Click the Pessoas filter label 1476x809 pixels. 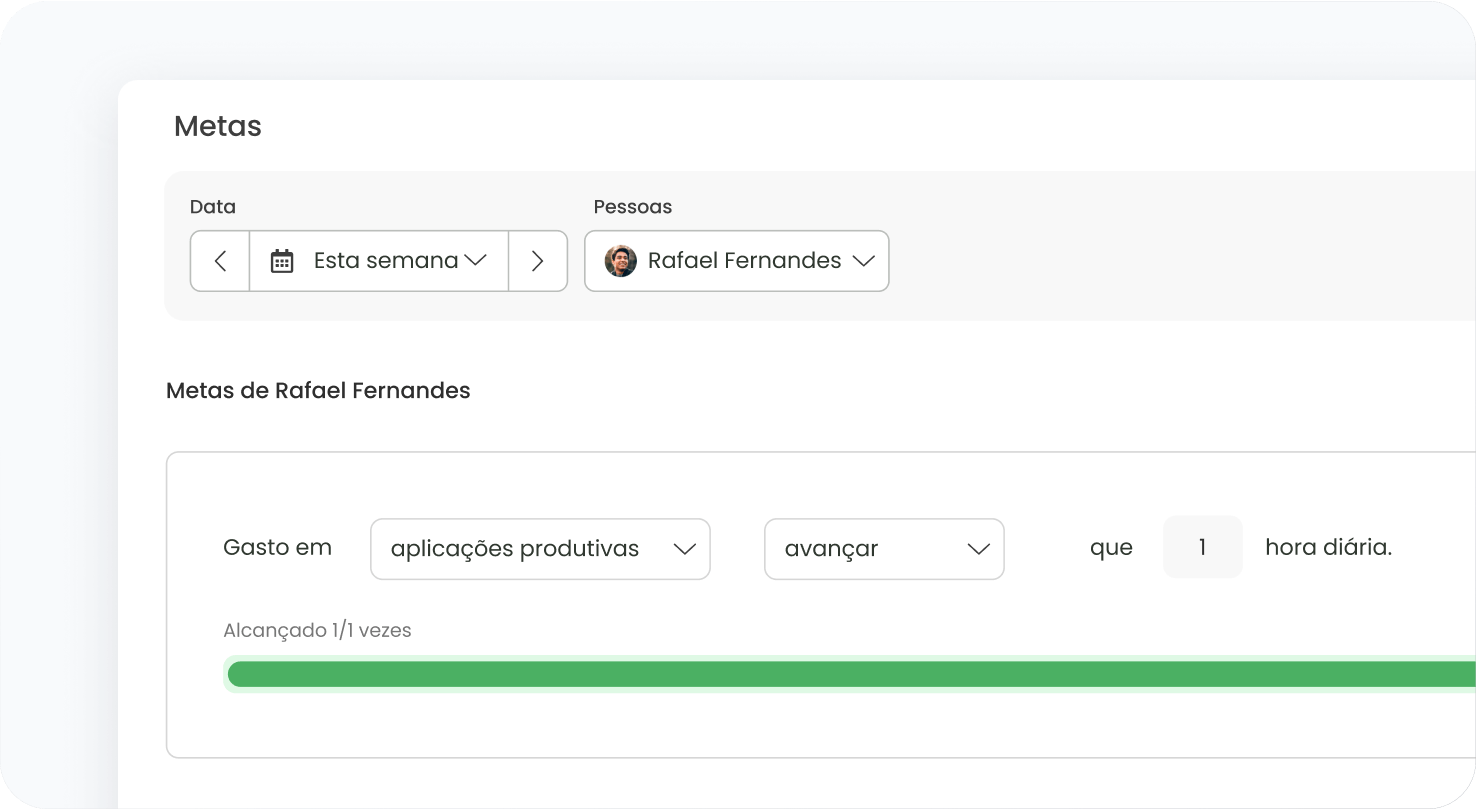[632, 207]
